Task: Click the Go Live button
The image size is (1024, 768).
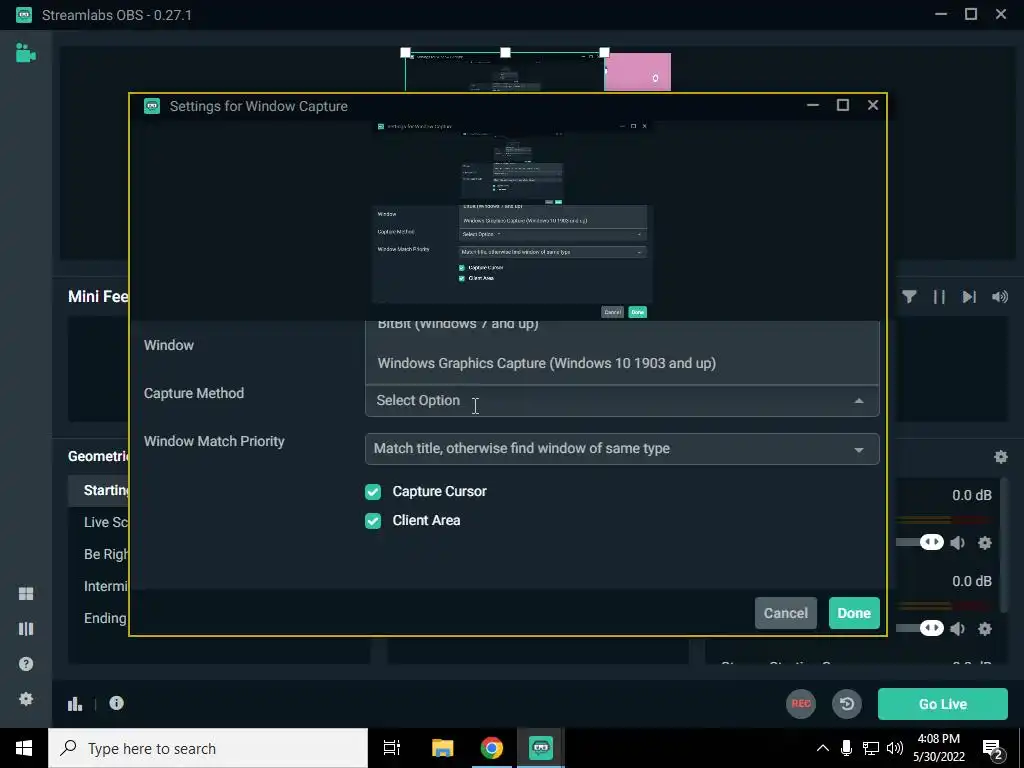Action: pyautogui.click(x=942, y=704)
